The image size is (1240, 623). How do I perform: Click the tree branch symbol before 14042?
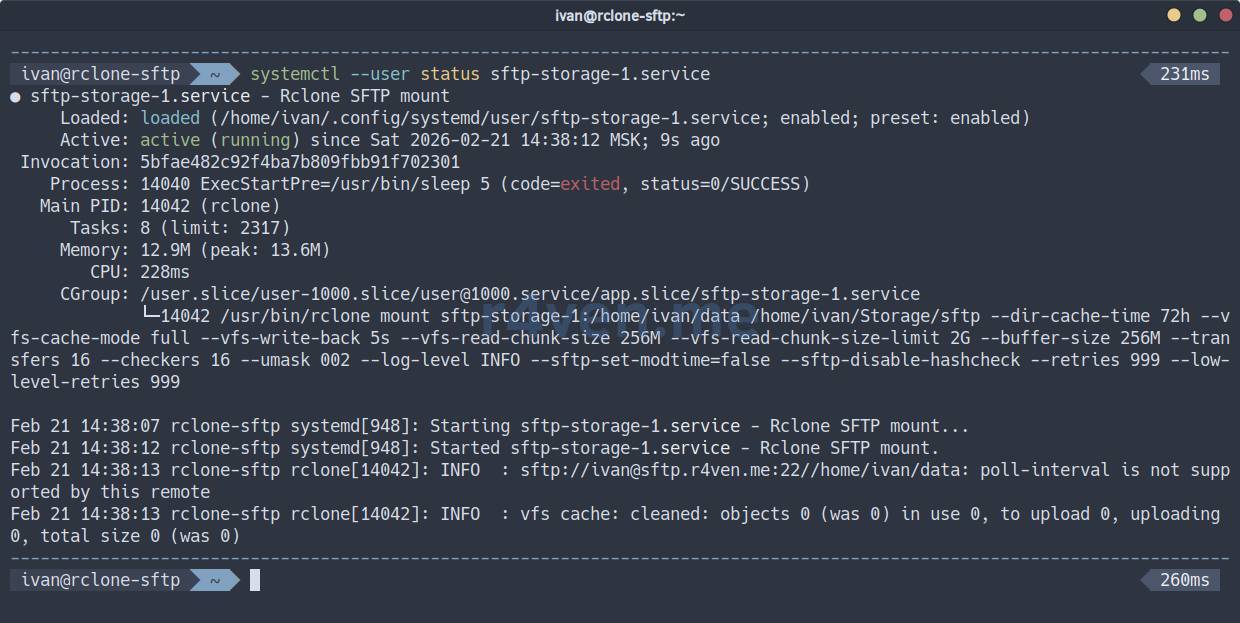click(x=150, y=316)
